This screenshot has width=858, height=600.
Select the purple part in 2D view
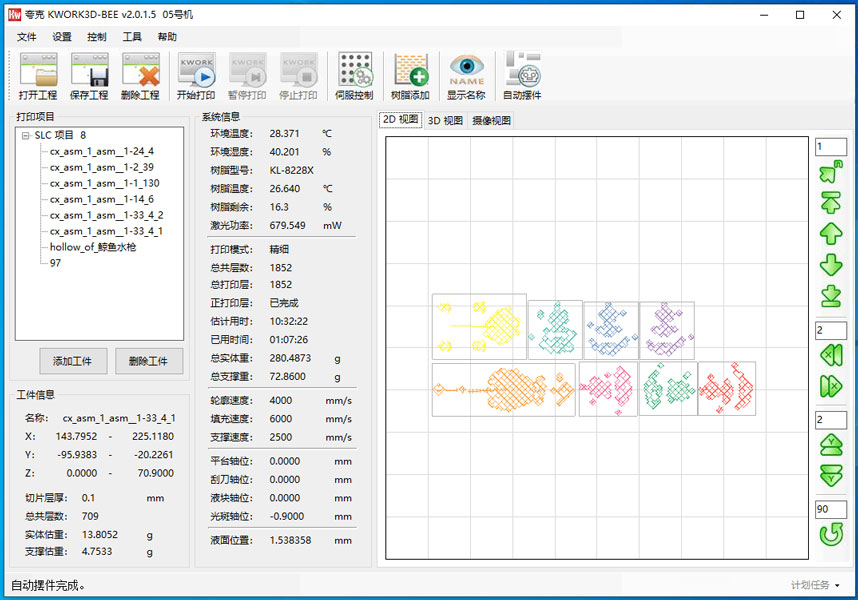coord(667,330)
